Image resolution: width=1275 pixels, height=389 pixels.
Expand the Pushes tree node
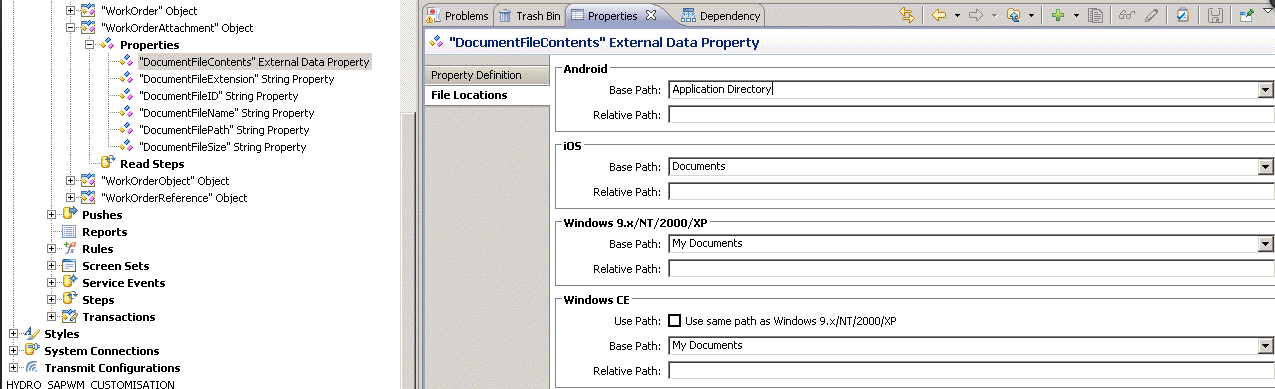pyautogui.click(x=52, y=215)
